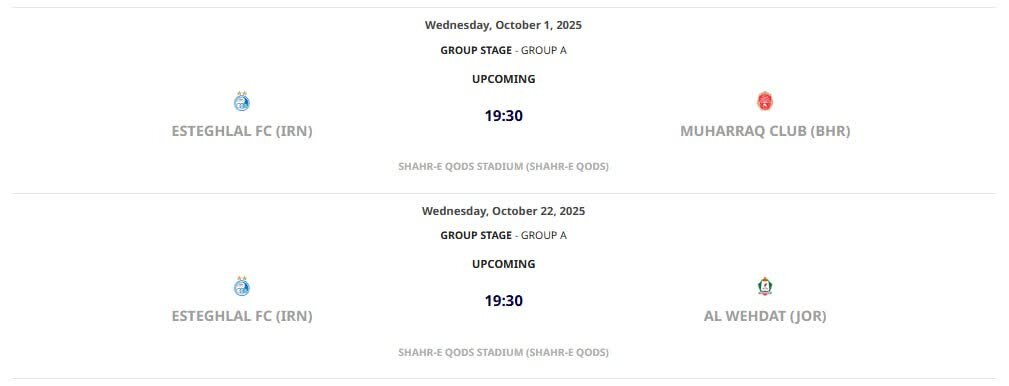Click UPCOMING status of Esteghlal vs Al Wehdat
This screenshot has width=1009, height=386.
504,264
